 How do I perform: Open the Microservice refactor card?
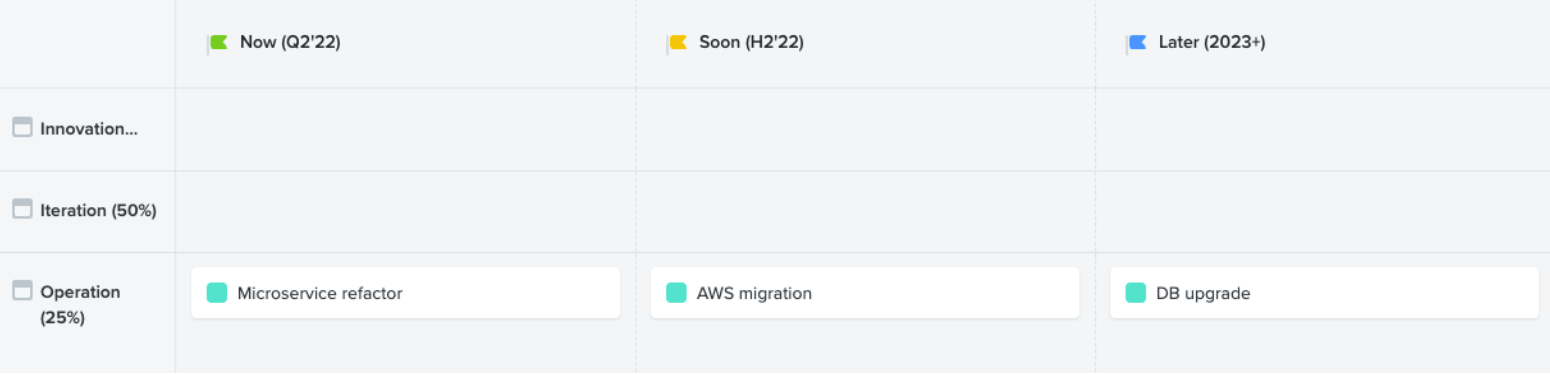[405, 293]
